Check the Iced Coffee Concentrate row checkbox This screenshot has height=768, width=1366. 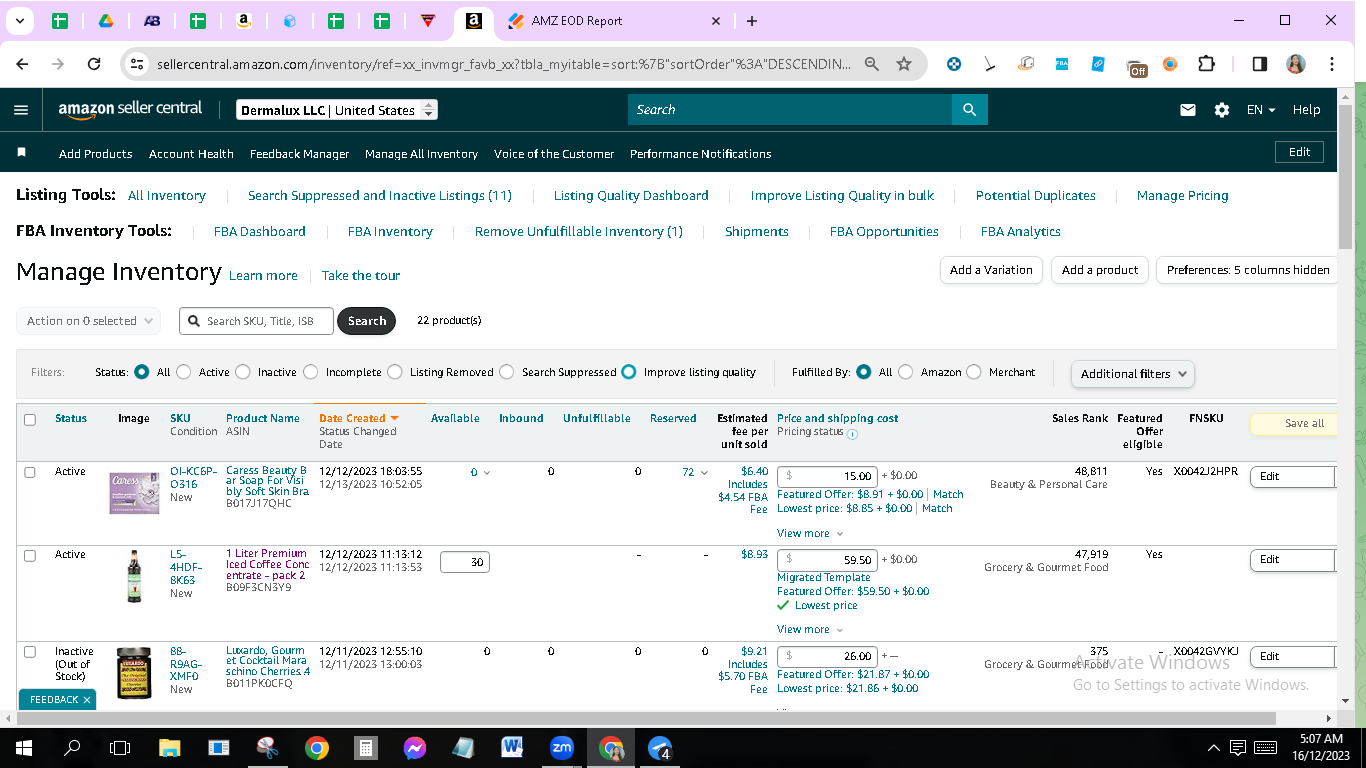30,555
